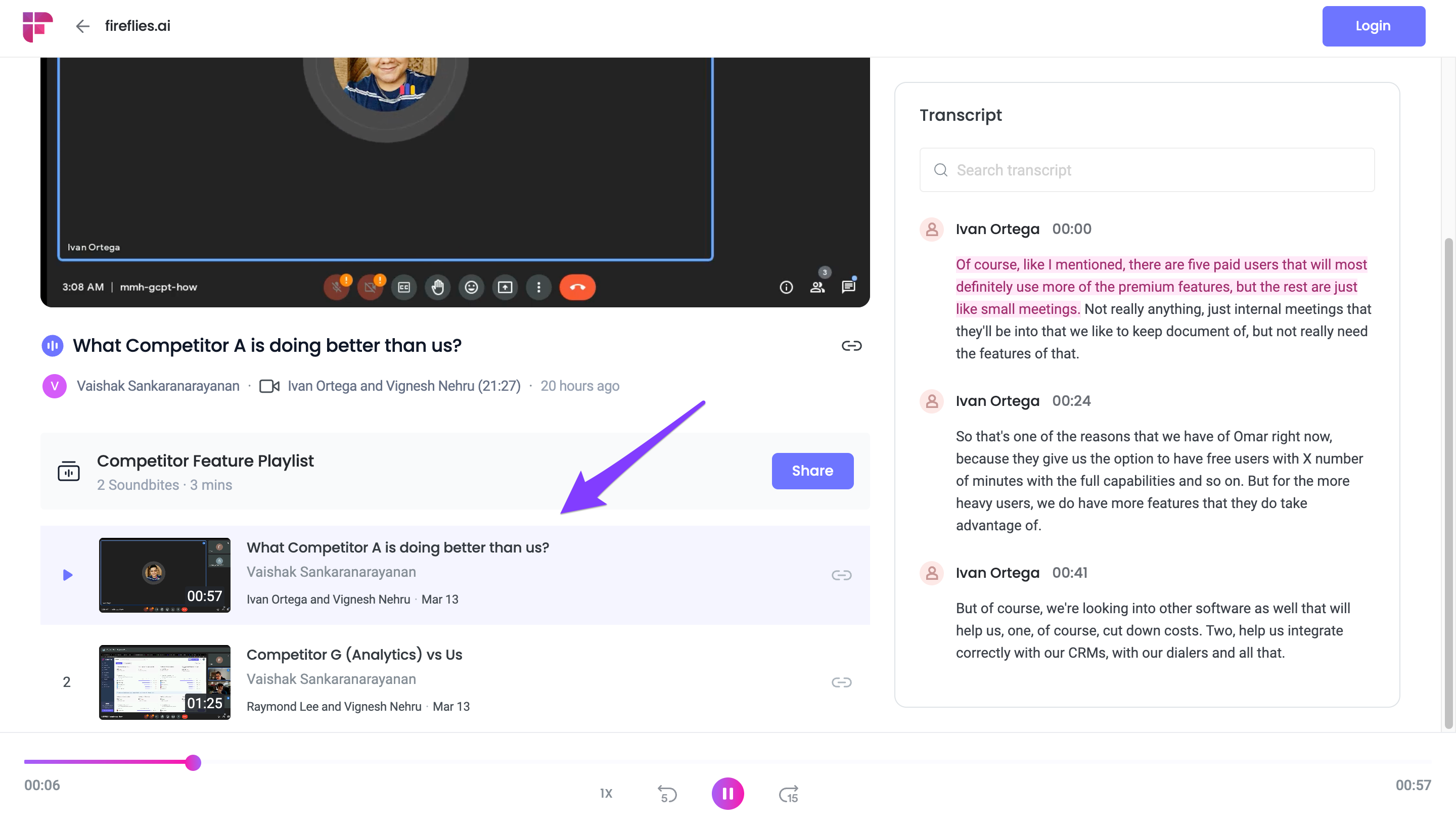Click the speaker avatar at 00:24 Ivan Ortega
Screen dimensions: 1456x826
tap(931, 401)
